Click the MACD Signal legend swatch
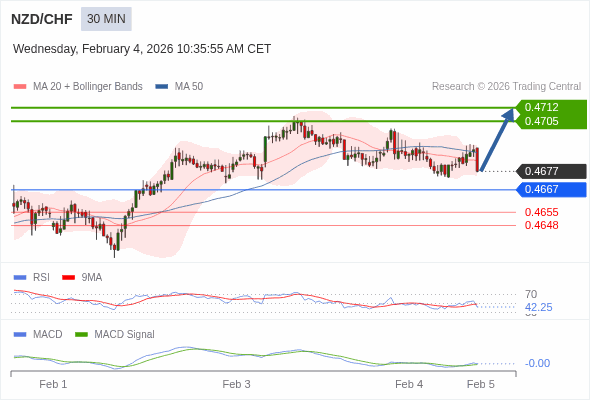 click(81, 335)
